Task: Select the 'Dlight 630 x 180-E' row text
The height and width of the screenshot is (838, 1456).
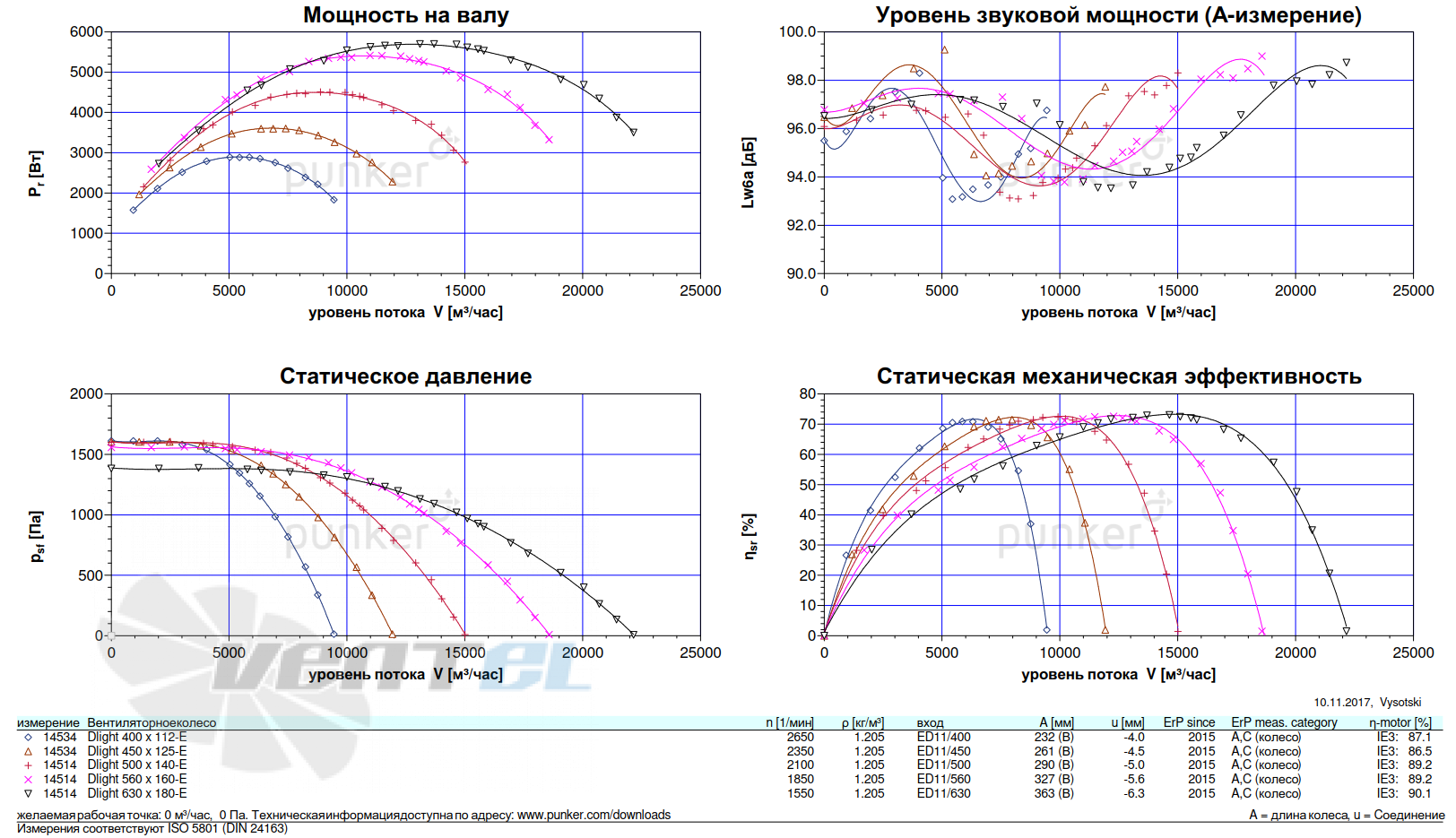Action: pyautogui.click(x=137, y=794)
